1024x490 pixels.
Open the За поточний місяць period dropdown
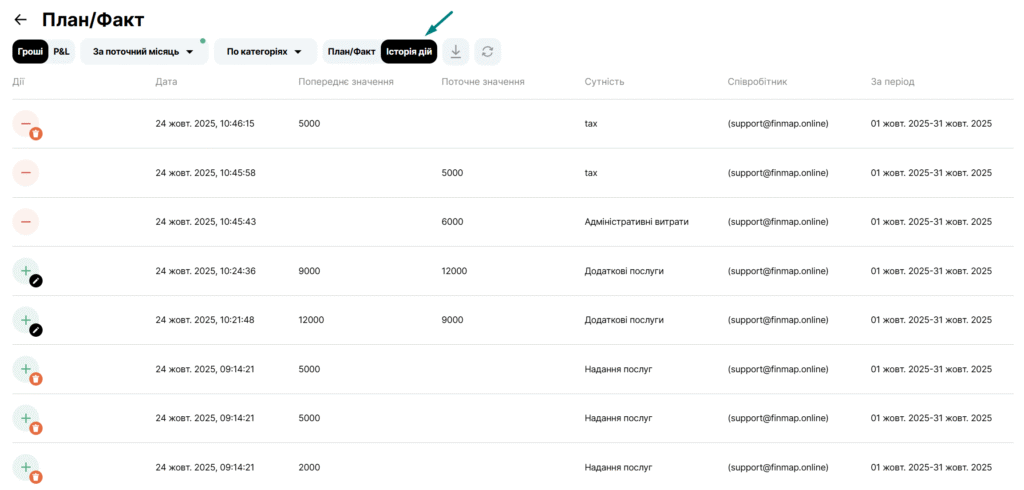tap(144, 51)
